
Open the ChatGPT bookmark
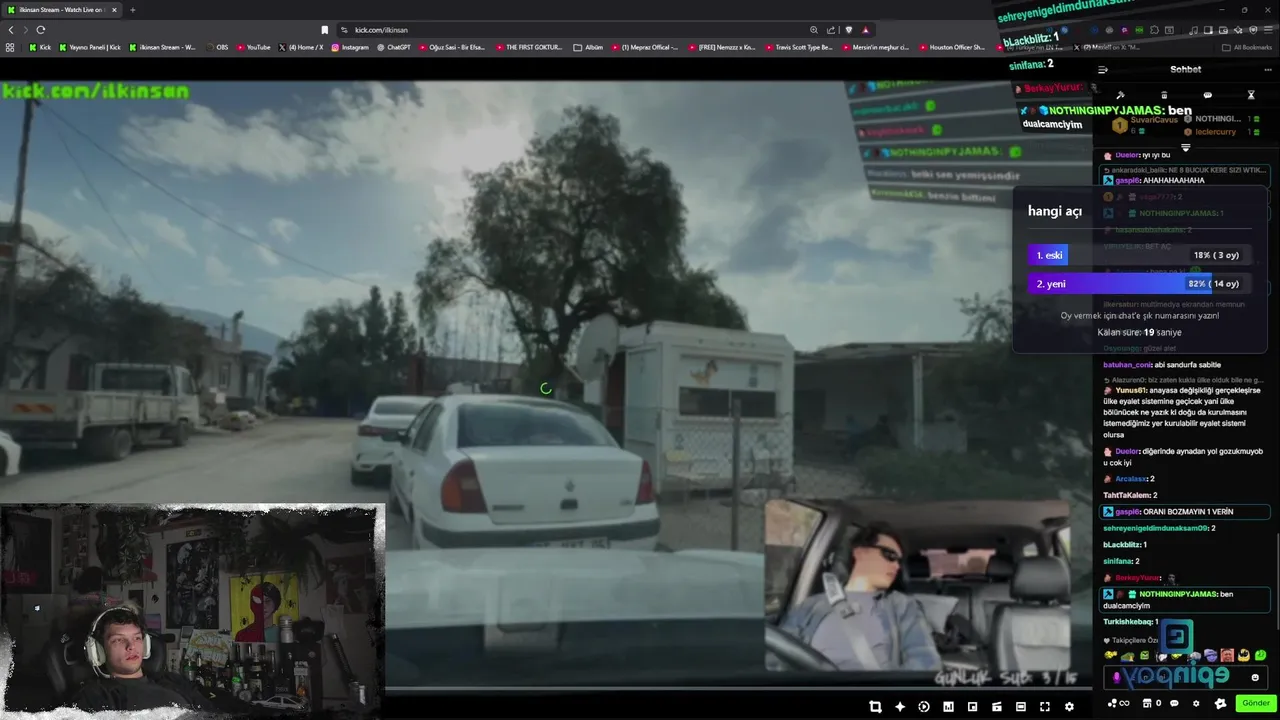pyautogui.click(x=394, y=47)
